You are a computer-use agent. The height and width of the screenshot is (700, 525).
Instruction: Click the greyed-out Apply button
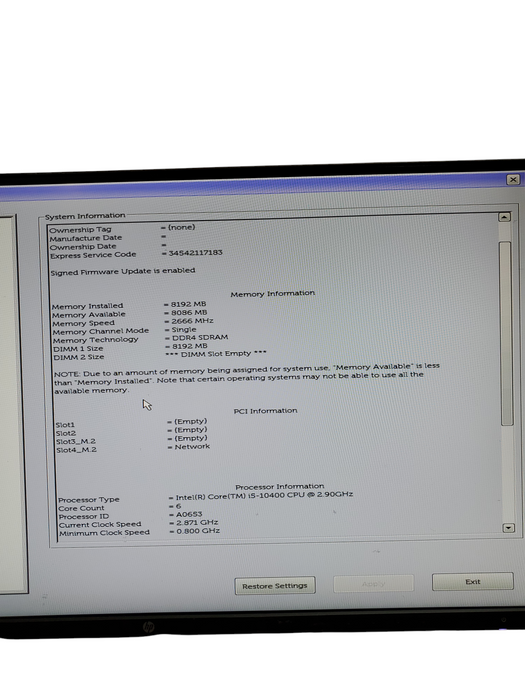click(x=373, y=583)
